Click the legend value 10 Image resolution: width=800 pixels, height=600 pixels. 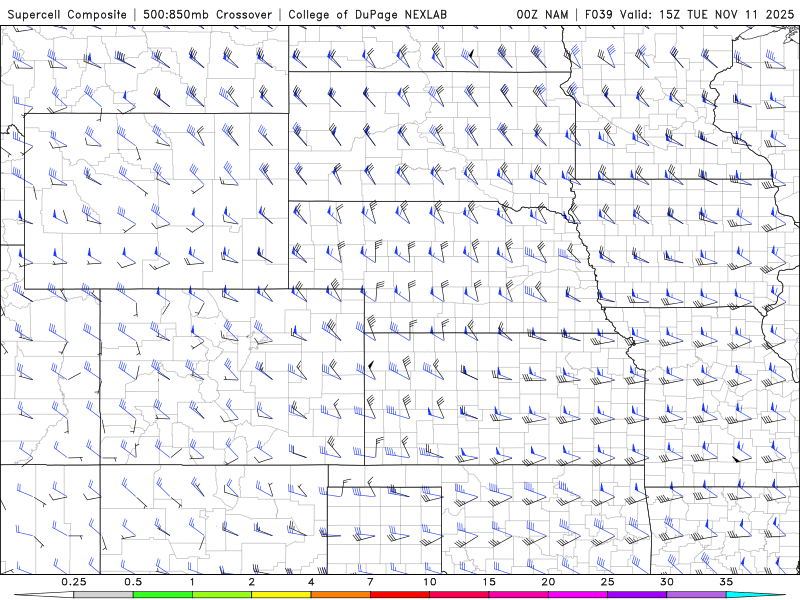coord(430,582)
